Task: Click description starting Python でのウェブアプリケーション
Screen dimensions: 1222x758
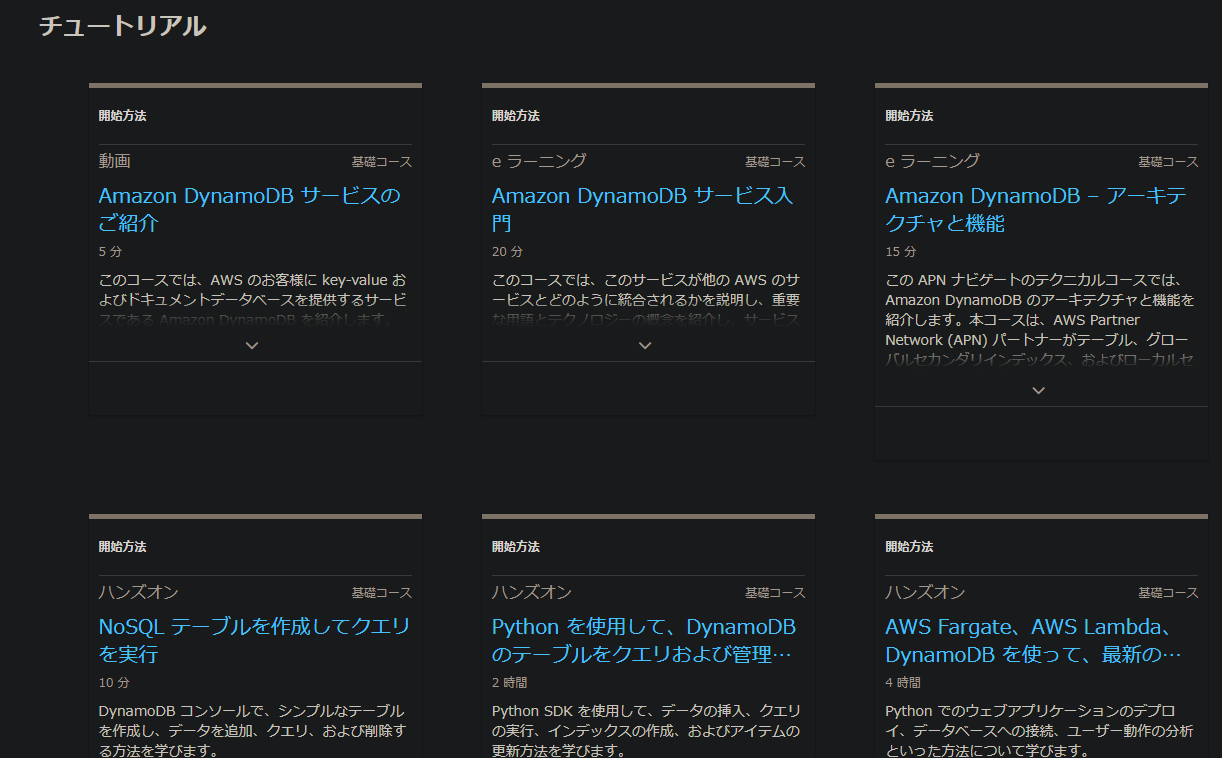Action: point(1039,731)
